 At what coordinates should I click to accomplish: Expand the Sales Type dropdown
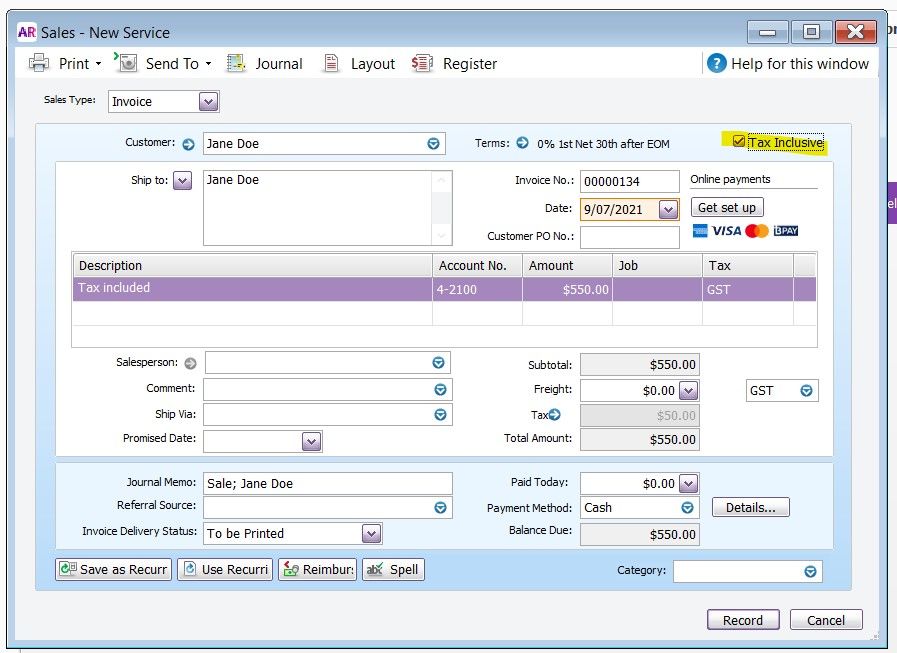click(208, 101)
